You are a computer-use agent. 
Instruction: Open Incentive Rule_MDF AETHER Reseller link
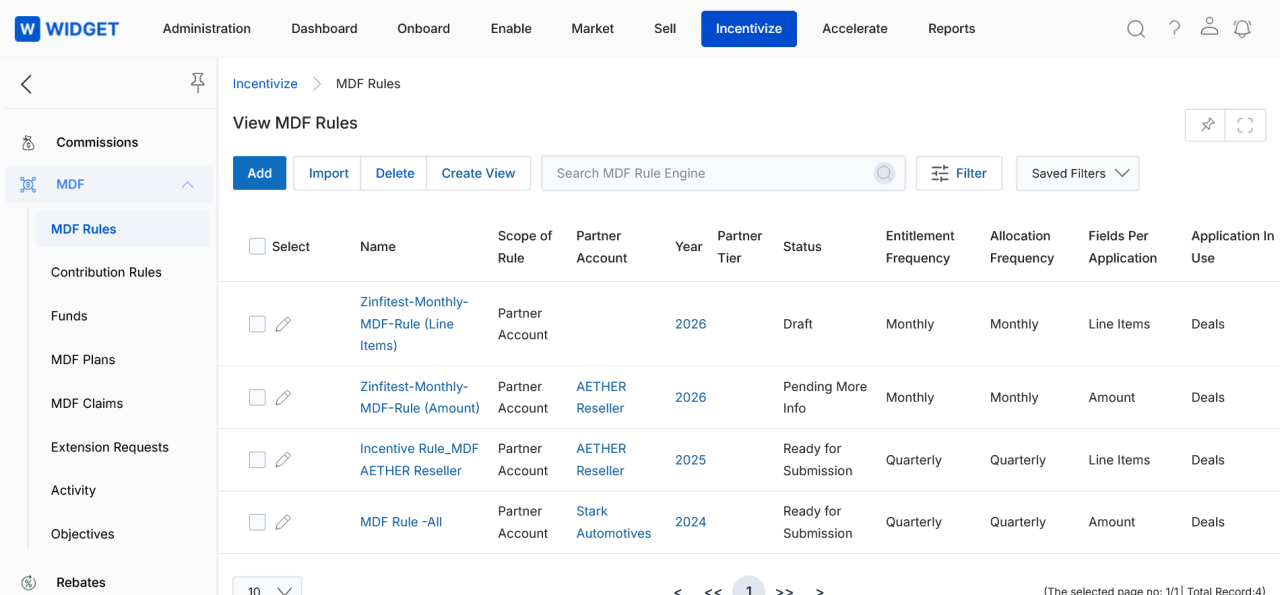pyautogui.click(x=419, y=460)
